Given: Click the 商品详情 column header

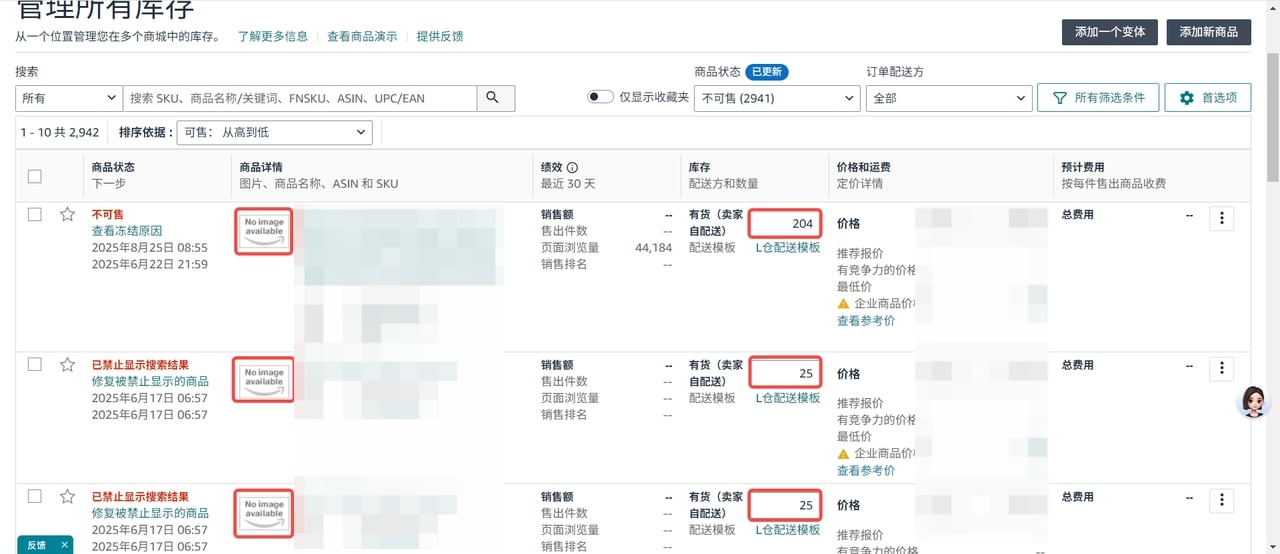Looking at the screenshot, I should tap(261, 167).
